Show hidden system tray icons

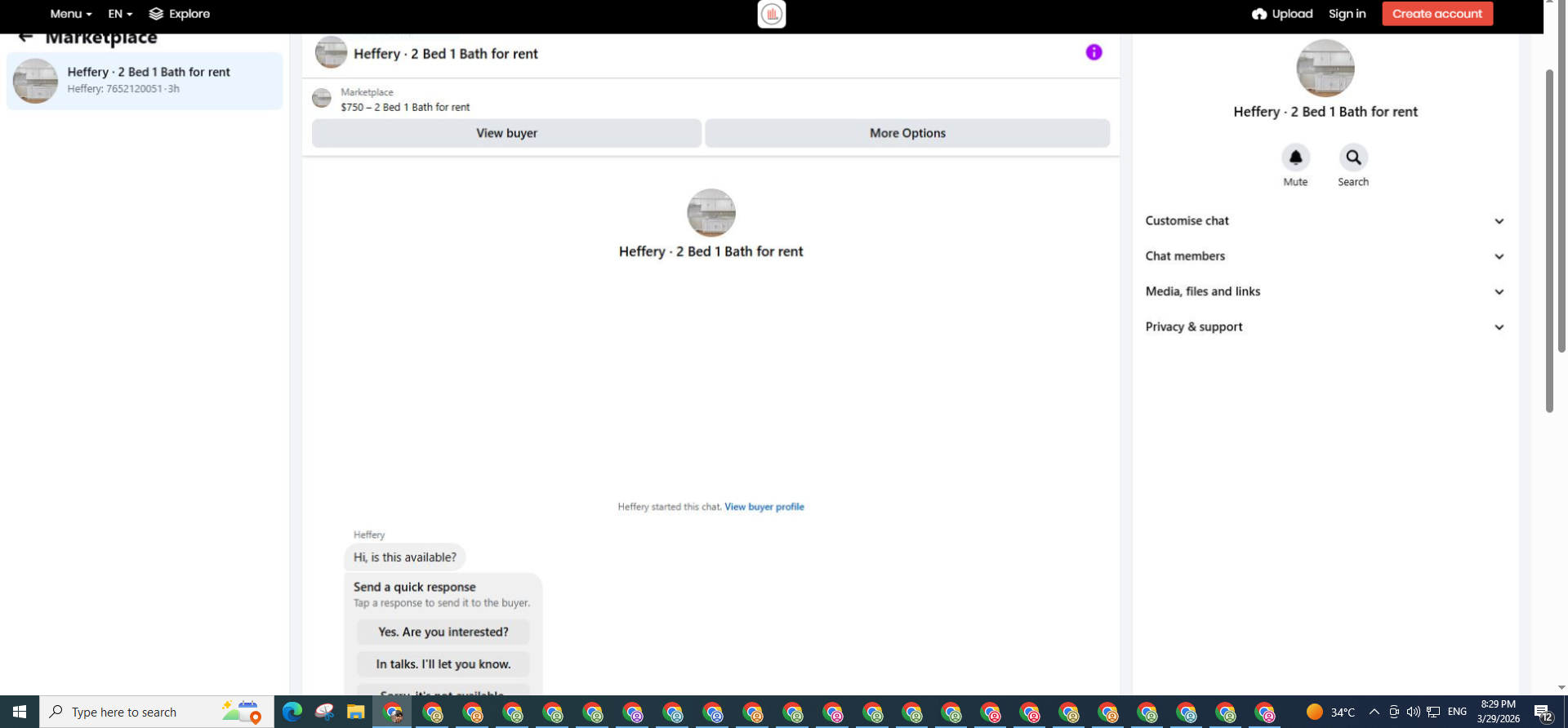point(1374,712)
